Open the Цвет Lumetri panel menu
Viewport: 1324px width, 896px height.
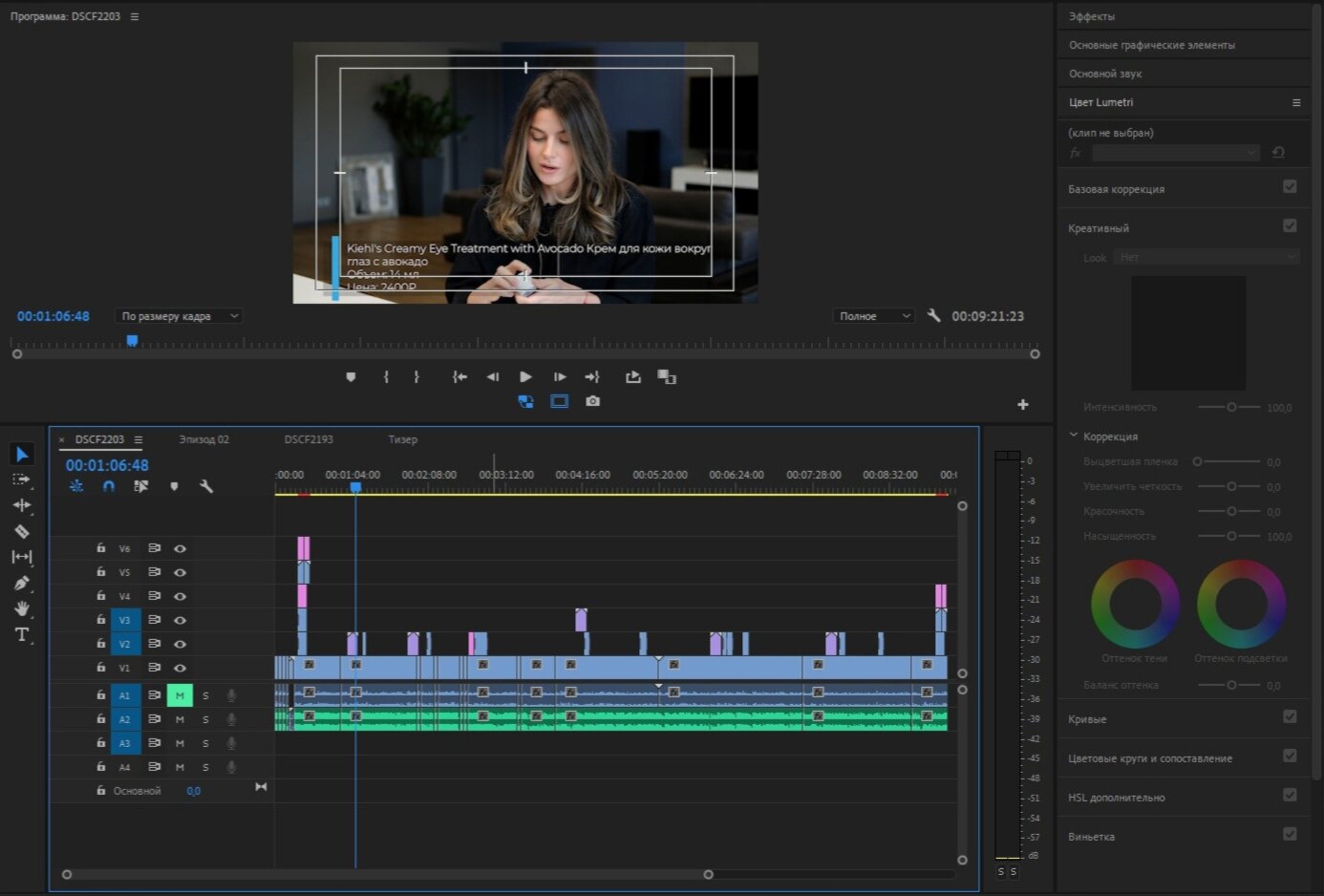click(1296, 102)
